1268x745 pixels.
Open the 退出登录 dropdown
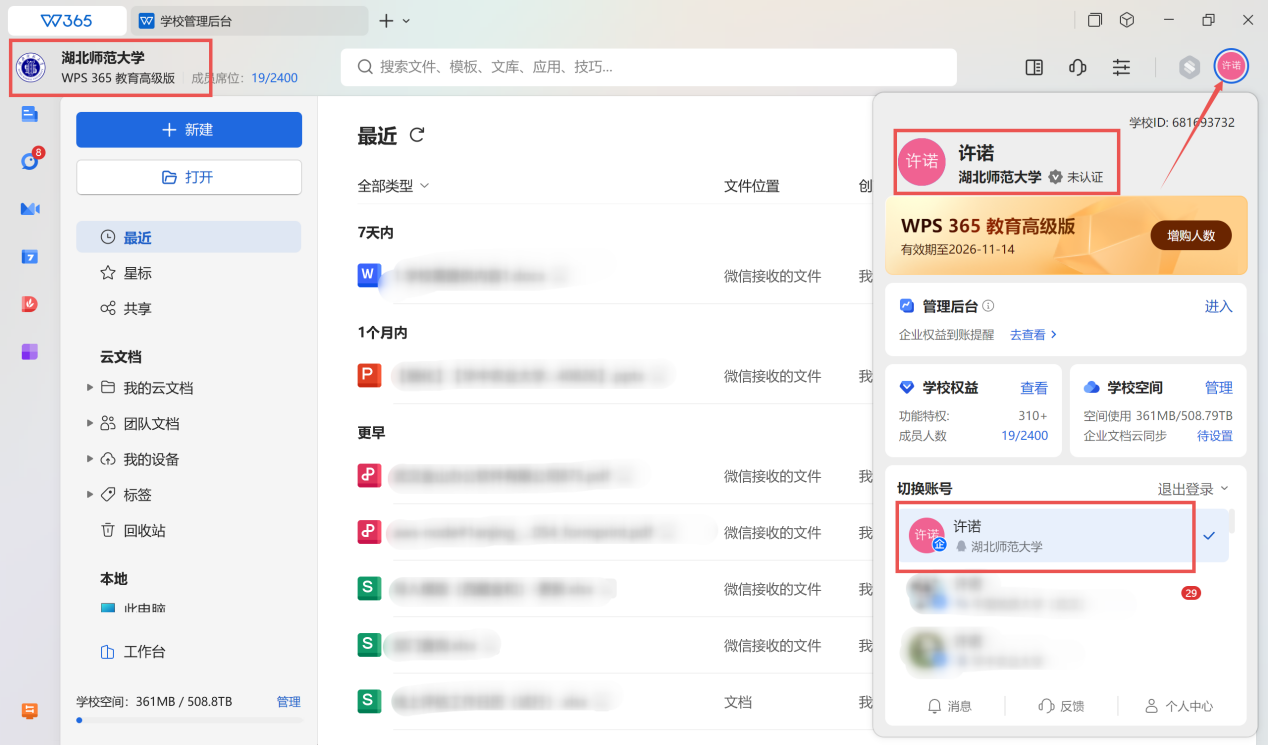1192,489
